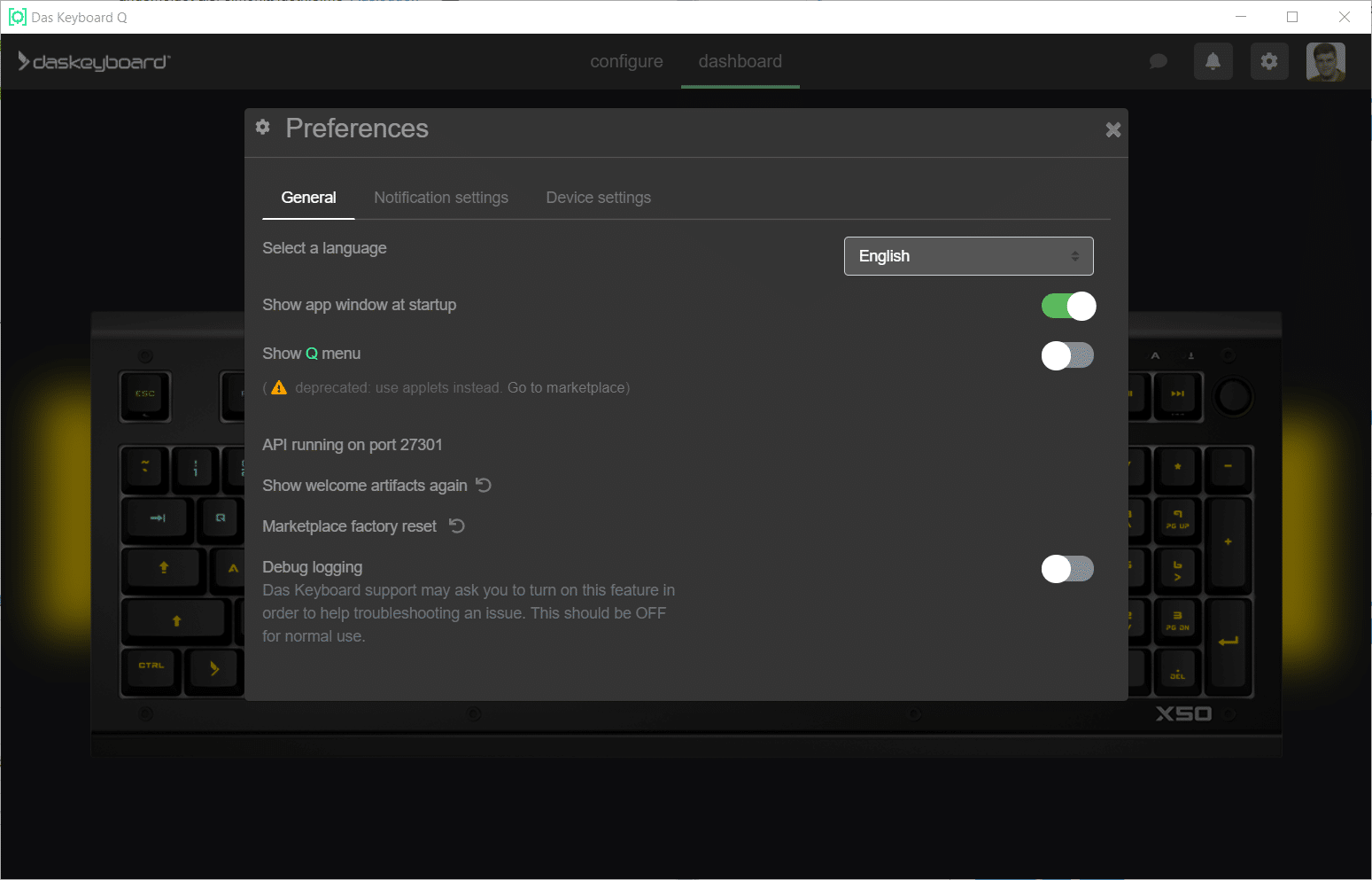
Task: Open the chat bubble icon
Action: click(1158, 61)
